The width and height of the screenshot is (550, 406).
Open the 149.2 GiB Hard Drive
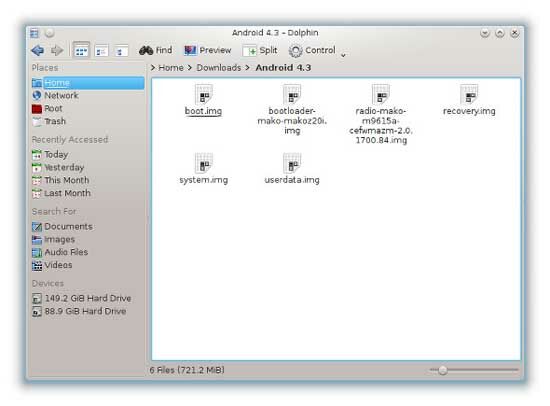point(87,299)
